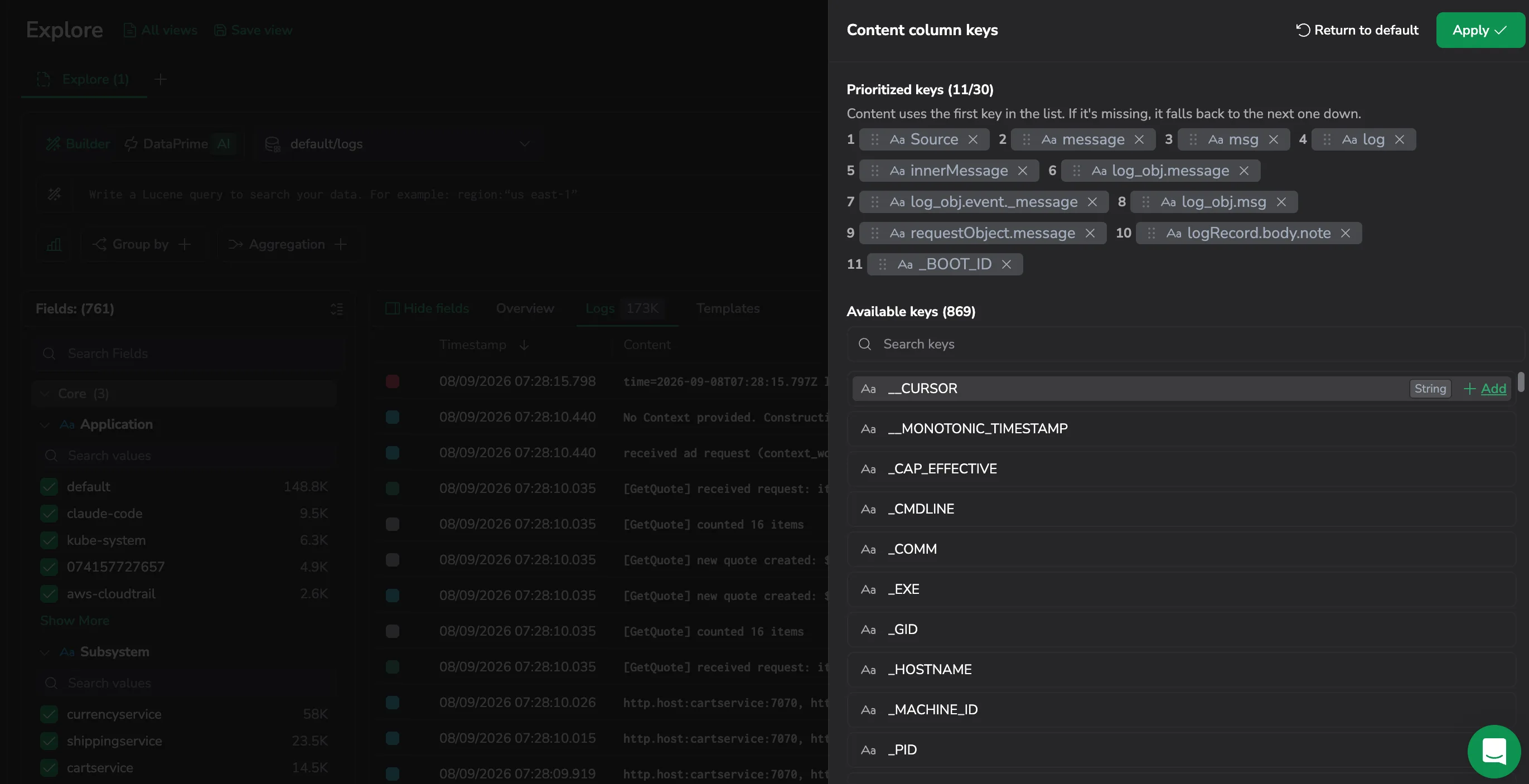Remove the log_obj.event._message key chip
1529x784 pixels.
click(x=1092, y=202)
